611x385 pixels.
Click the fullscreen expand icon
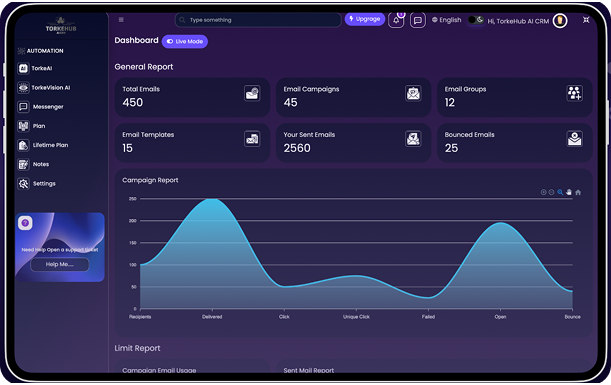coord(586,20)
